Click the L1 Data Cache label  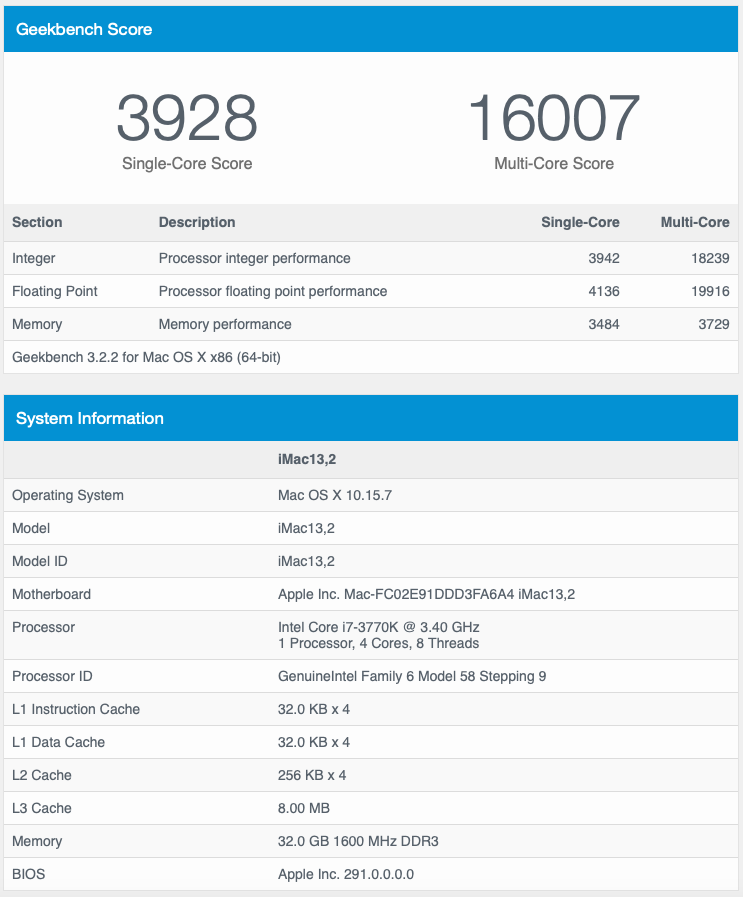tap(58, 743)
